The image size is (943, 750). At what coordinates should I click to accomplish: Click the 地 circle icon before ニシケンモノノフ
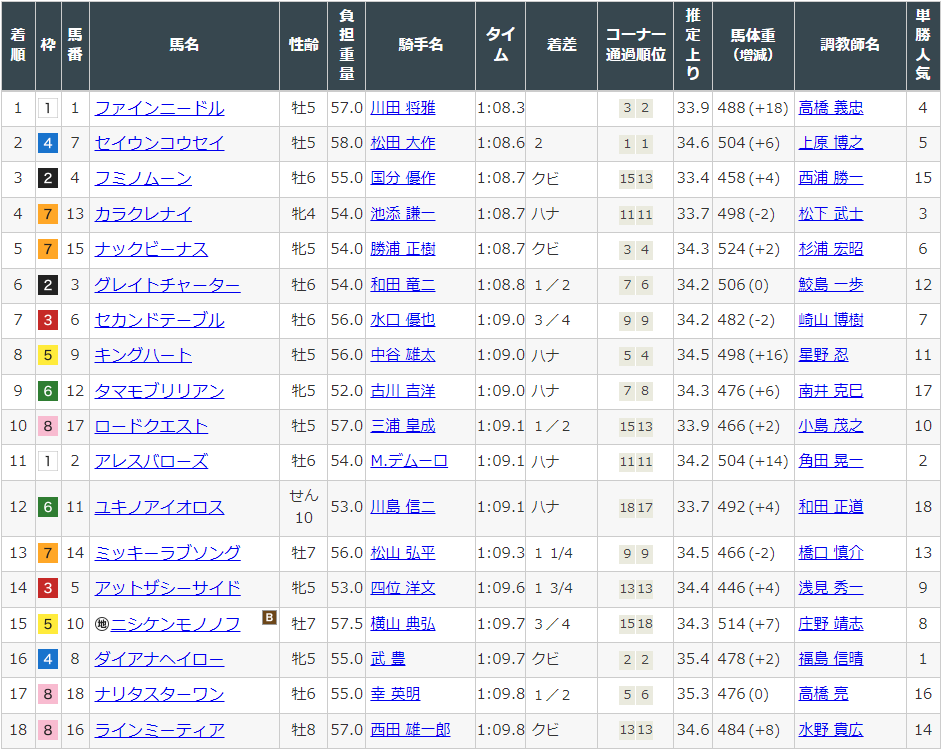tap(102, 624)
